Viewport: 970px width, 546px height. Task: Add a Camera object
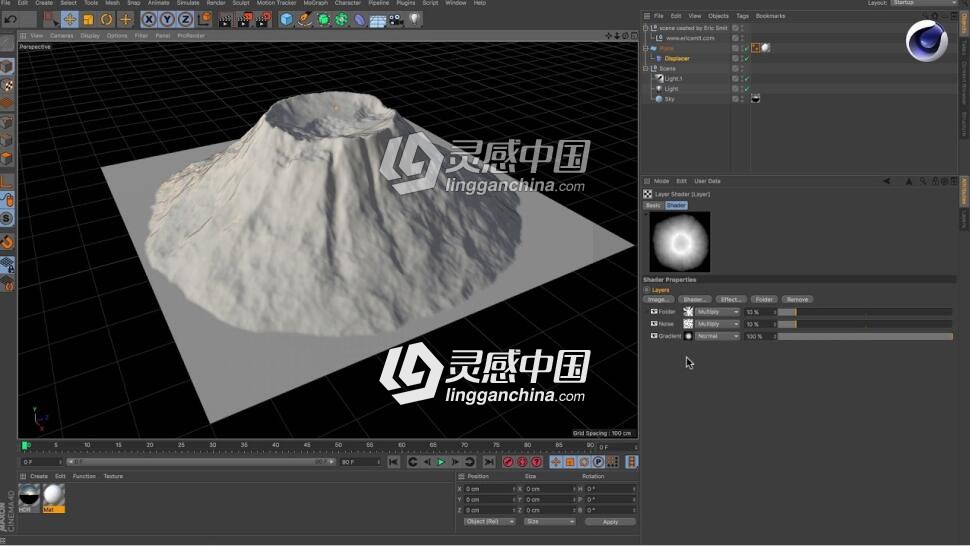pos(396,20)
